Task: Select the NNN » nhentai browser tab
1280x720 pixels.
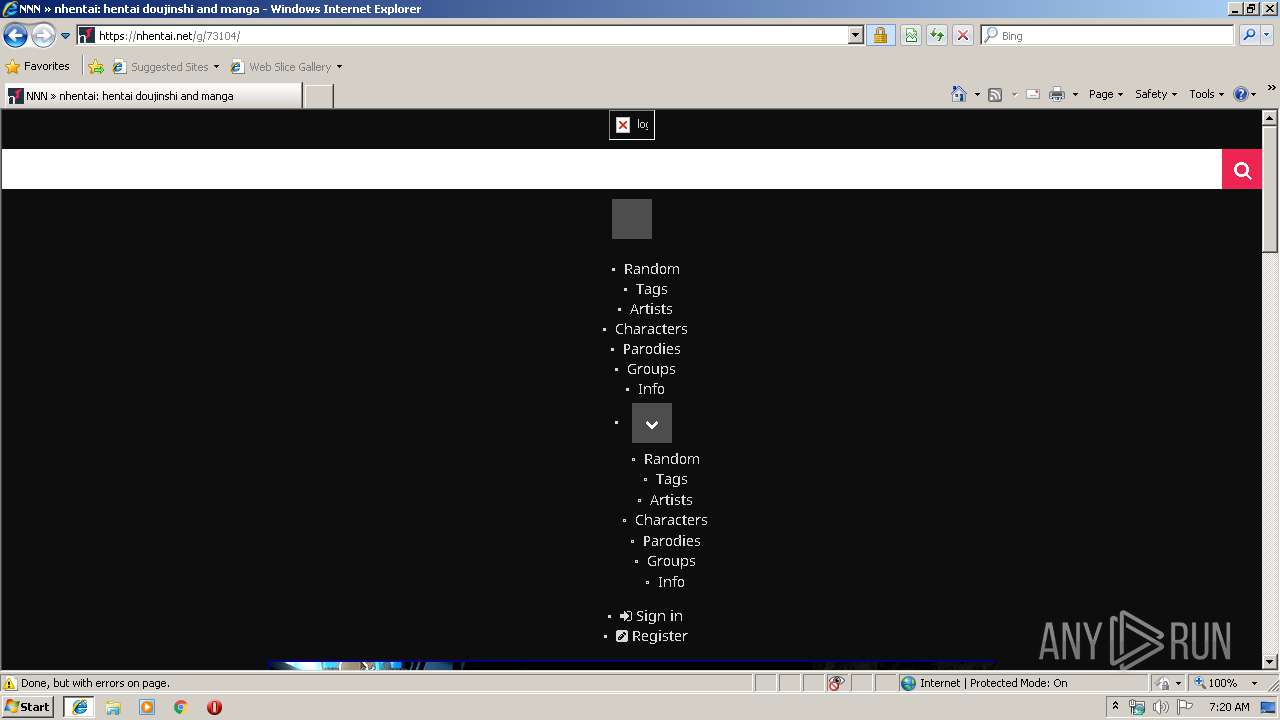Action: pos(152,96)
